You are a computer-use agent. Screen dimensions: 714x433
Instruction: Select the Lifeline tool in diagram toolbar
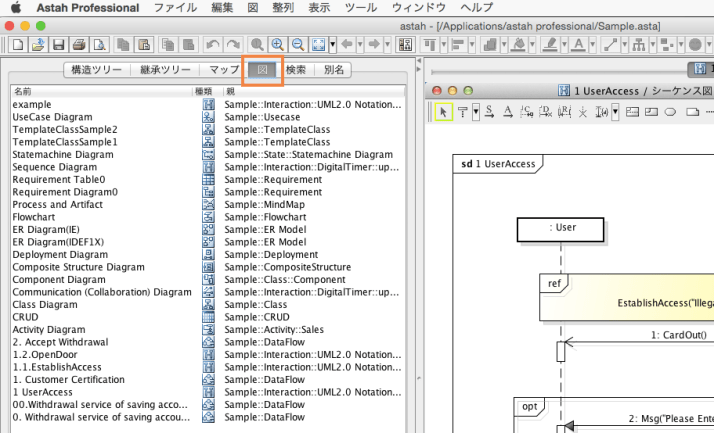tap(463, 111)
